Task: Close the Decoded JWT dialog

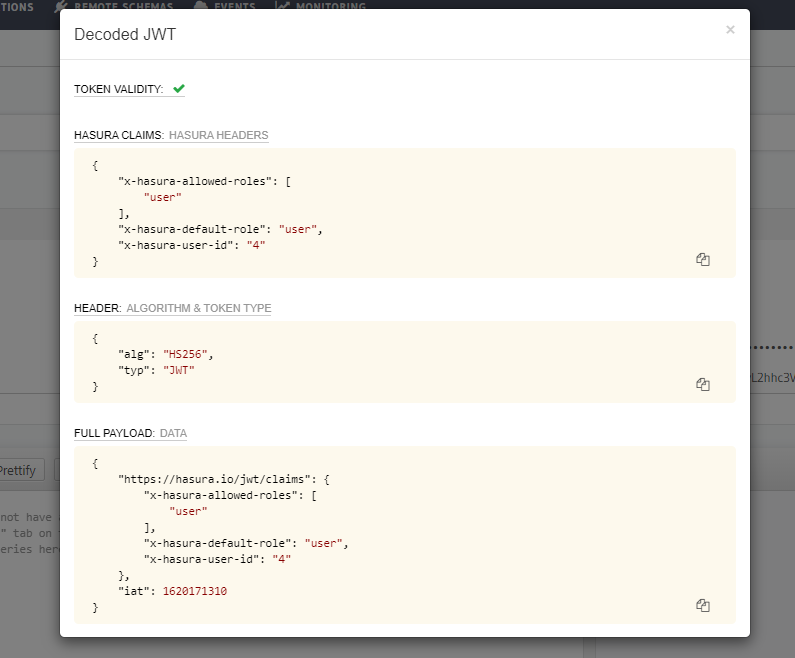Action: point(730,30)
